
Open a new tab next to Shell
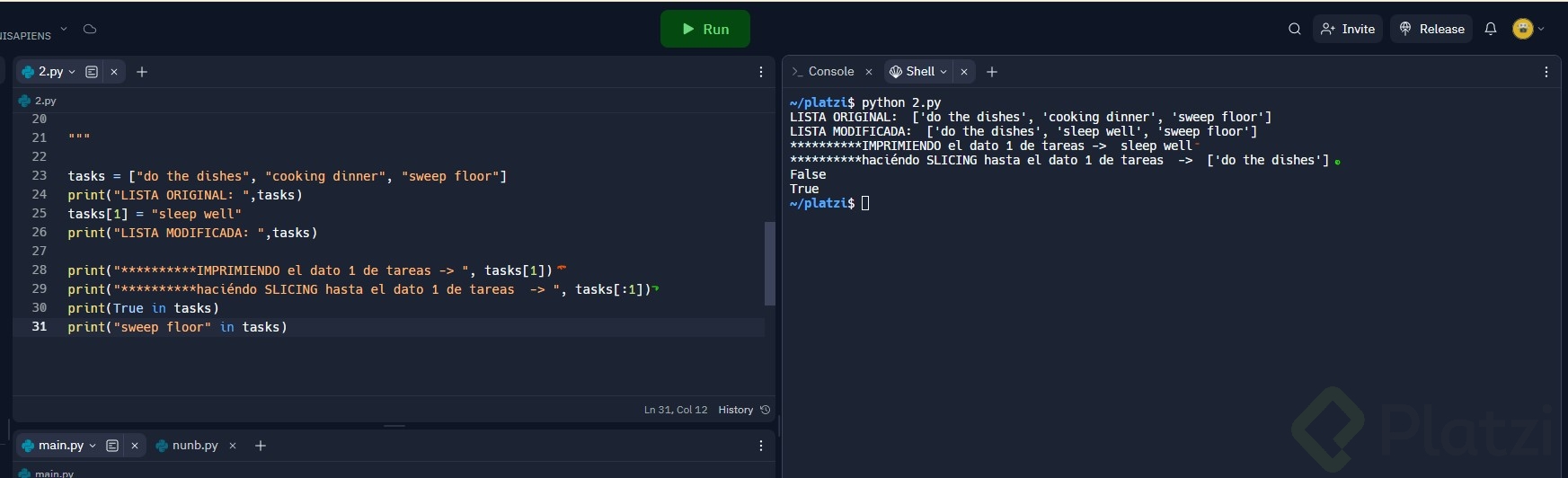992,72
